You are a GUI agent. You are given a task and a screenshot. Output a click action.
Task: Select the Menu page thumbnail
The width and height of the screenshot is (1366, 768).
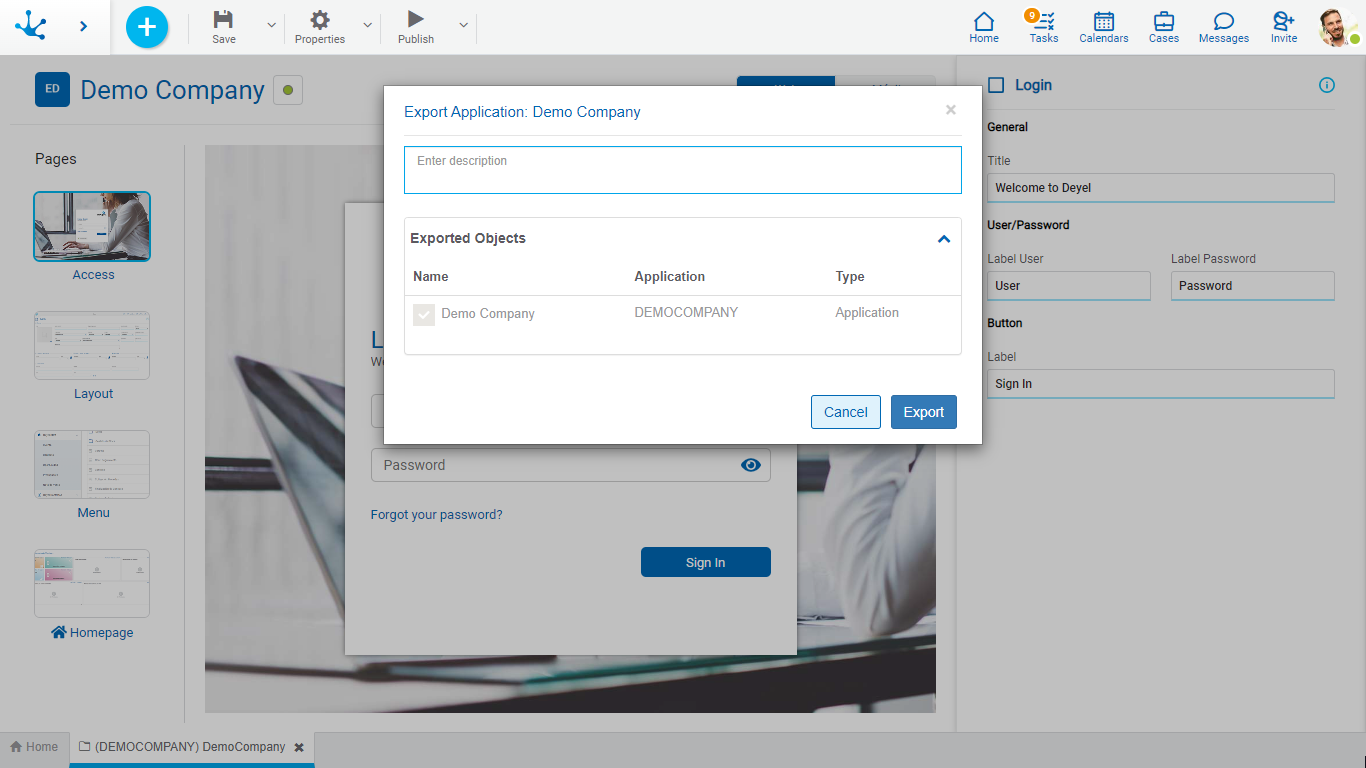[x=92, y=464]
